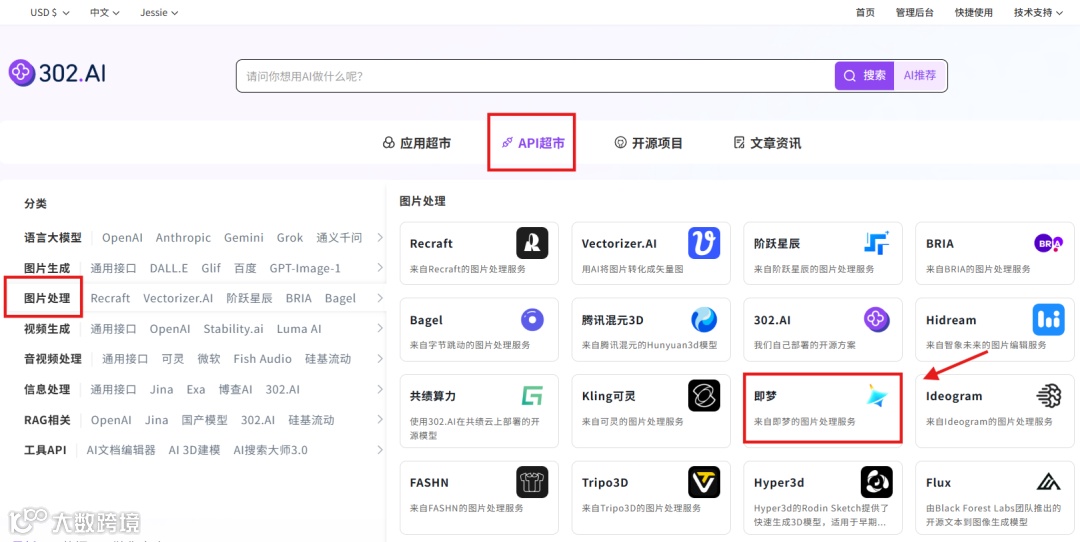Click DALL.E under 图片生成
The height and width of the screenshot is (542, 1080).
[169, 268]
